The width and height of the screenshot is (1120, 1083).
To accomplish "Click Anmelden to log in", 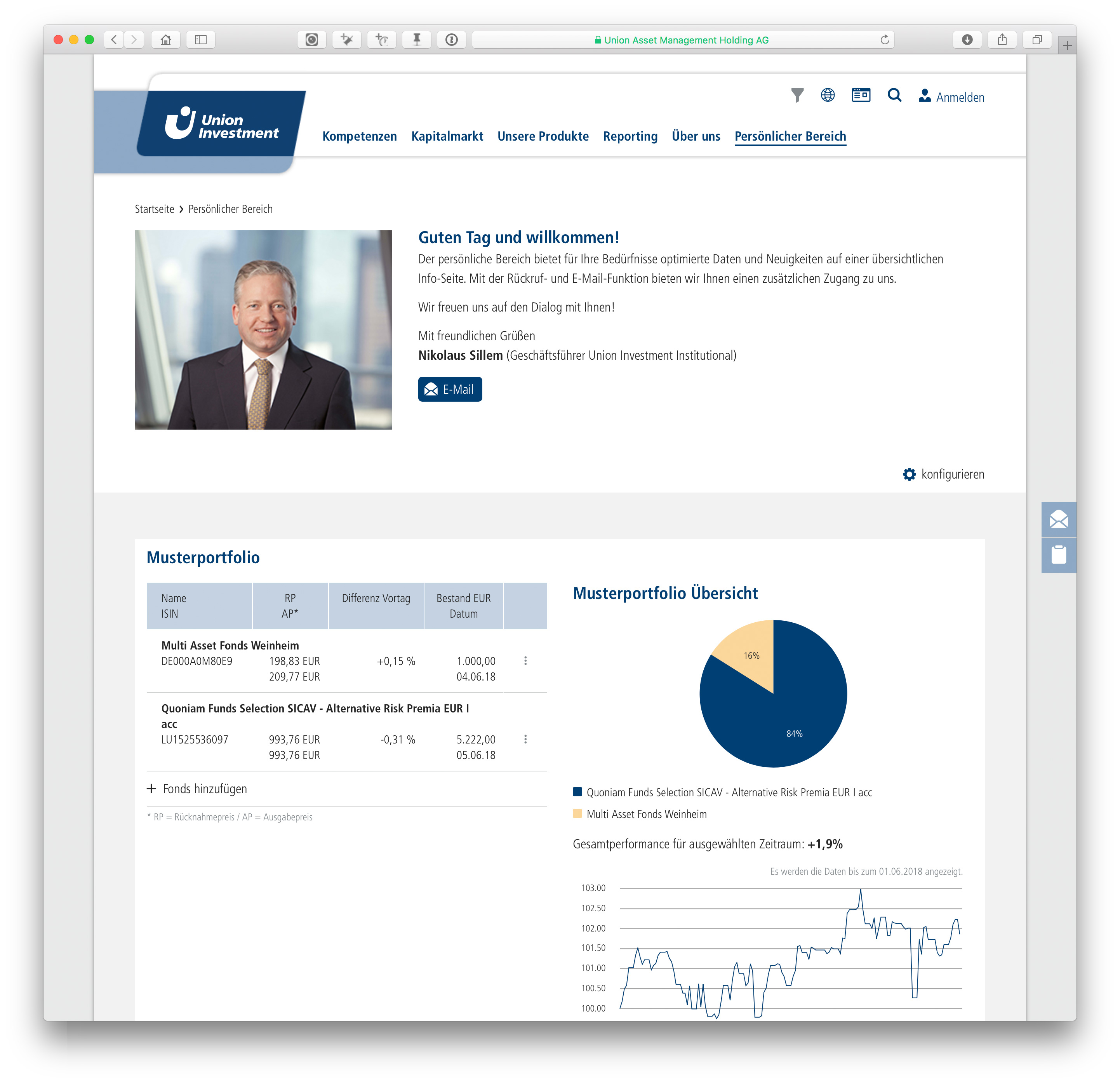I will [951, 97].
